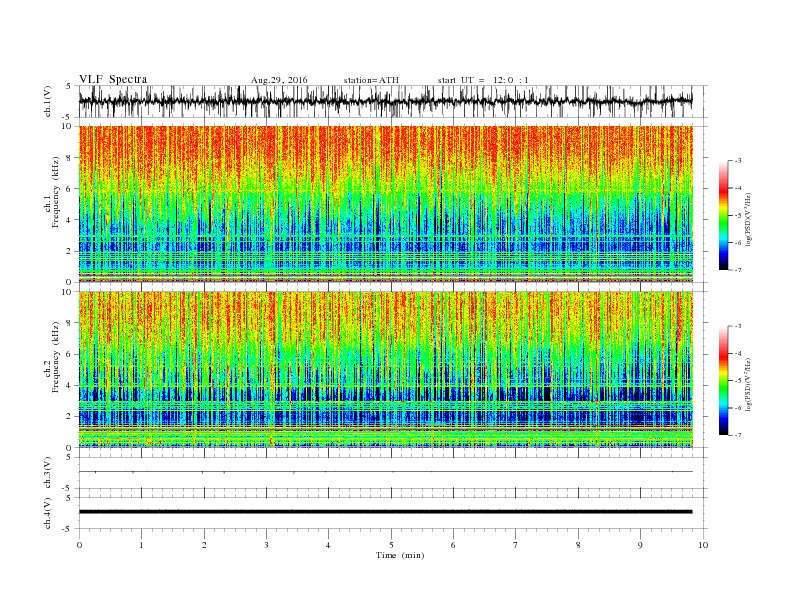This screenshot has width=792, height=612.
Task: Click the "6" tick on the time axis
Action: (x=453, y=545)
